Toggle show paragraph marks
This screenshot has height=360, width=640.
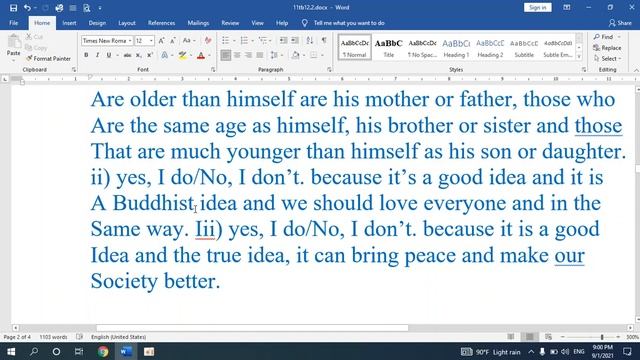[x=324, y=40]
